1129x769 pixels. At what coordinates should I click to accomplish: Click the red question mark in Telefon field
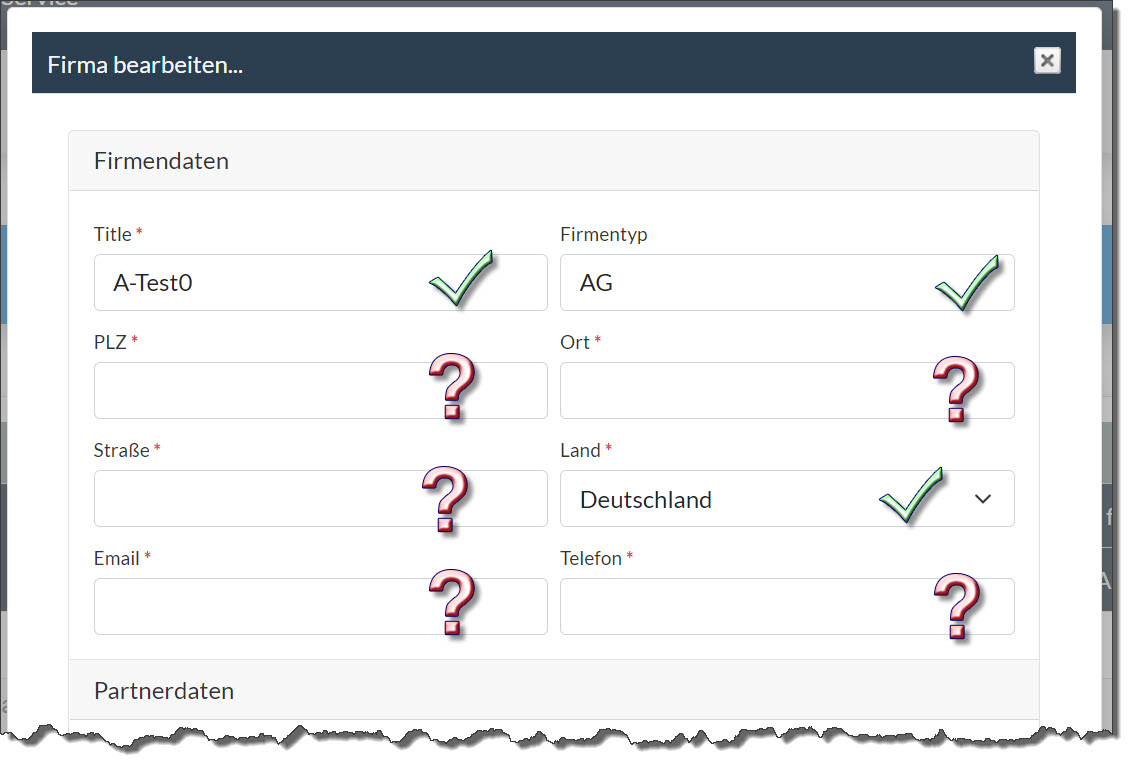(x=956, y=606)
